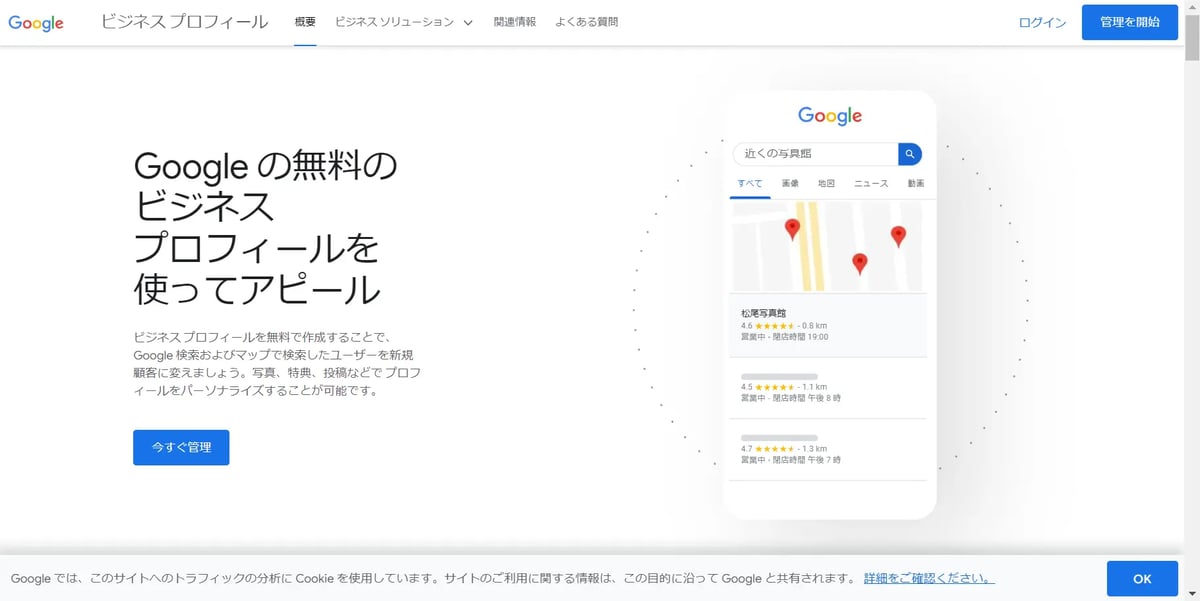1200x601 pixels.
Task: Click the listing rated 4.7 at 1.3 km
Action: [828, 450]
